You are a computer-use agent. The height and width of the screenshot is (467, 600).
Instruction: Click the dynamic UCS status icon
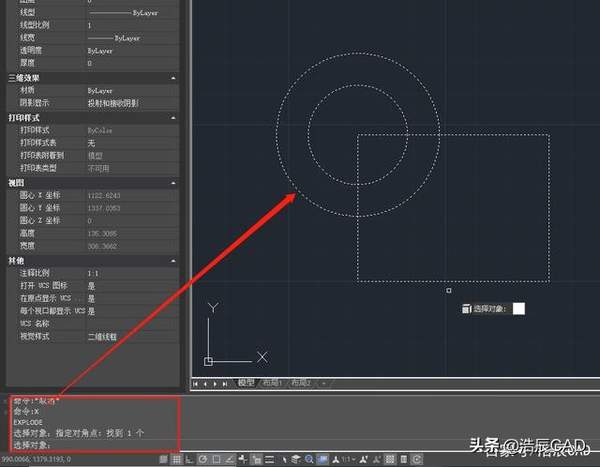click(243, 459)
